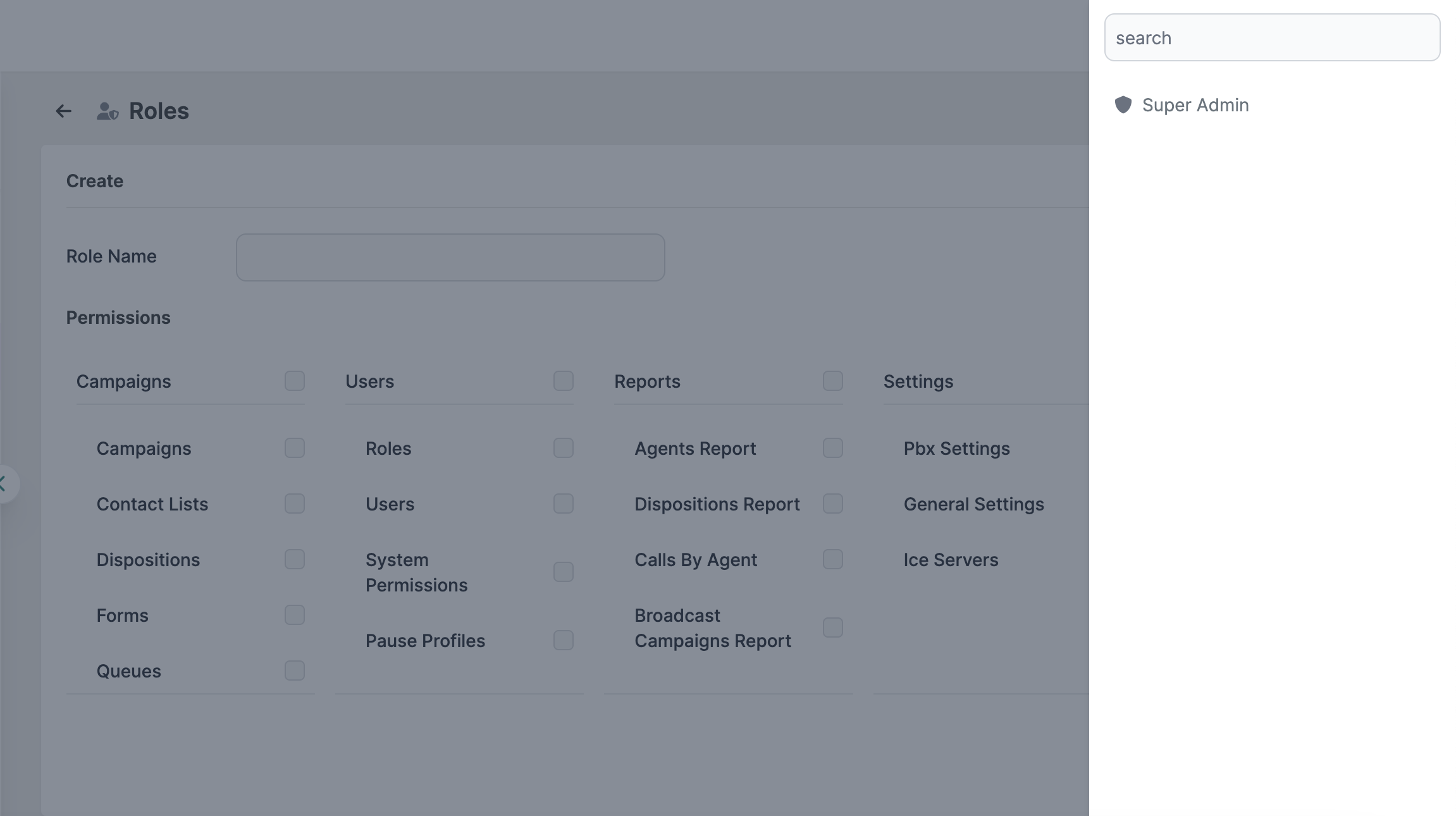Click the General Settings label

(973, 504)
